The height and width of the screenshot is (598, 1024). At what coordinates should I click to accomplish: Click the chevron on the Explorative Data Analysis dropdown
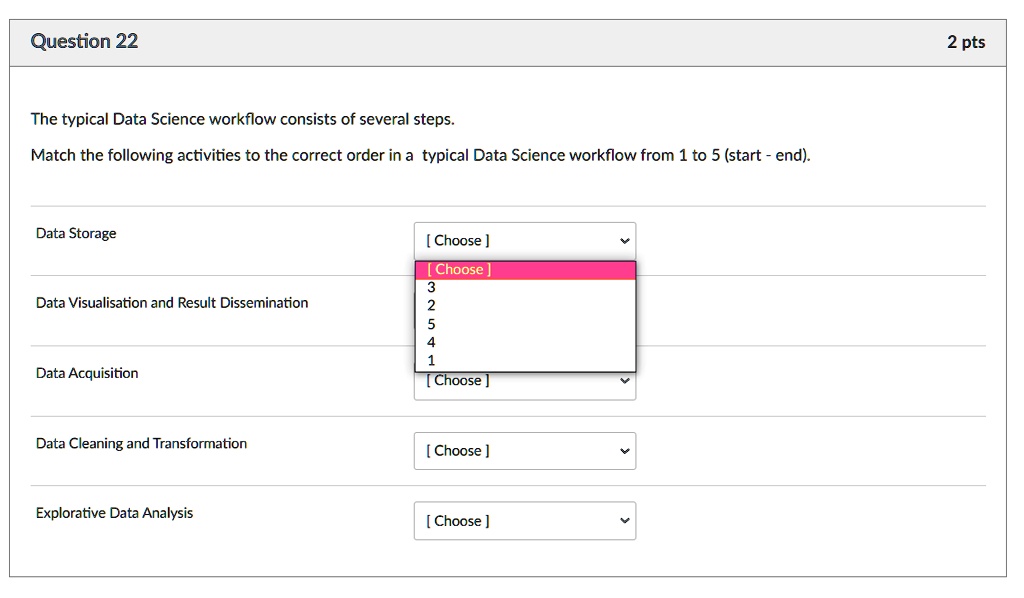[625, 520]
